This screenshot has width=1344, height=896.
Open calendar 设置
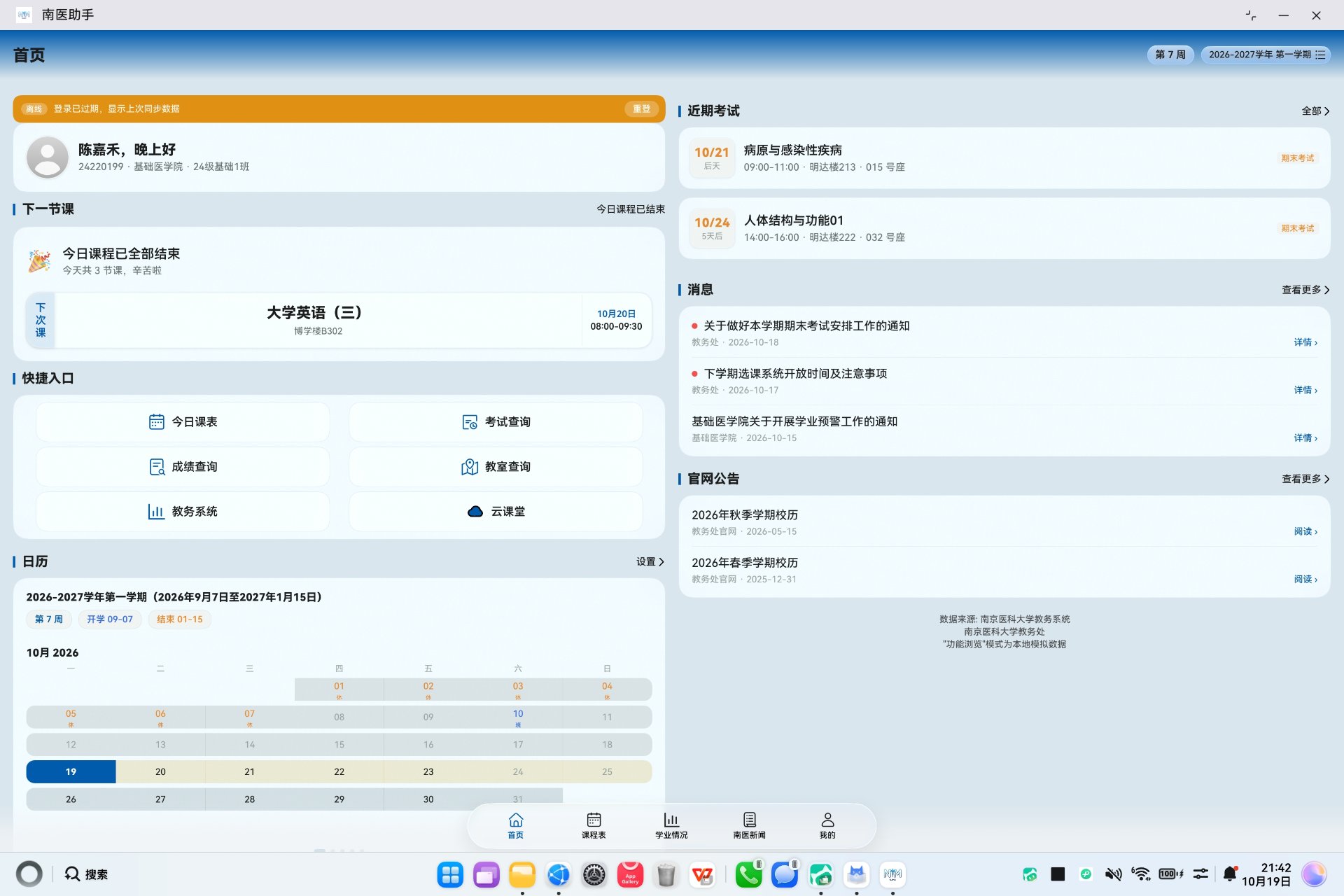[x=650, y=562]
